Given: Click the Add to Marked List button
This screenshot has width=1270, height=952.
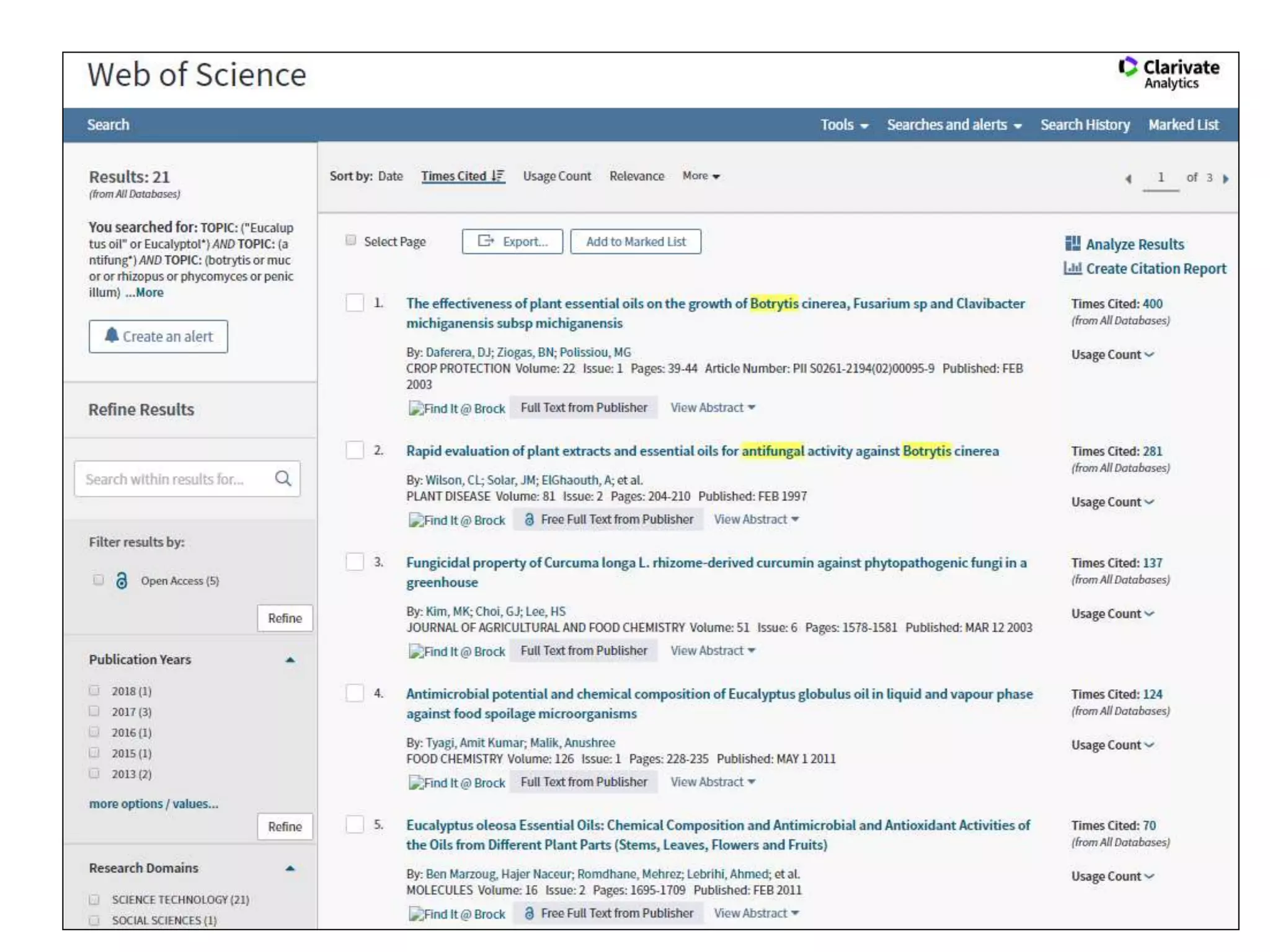Looking at the screenshot, I should [x=636, y=242].
